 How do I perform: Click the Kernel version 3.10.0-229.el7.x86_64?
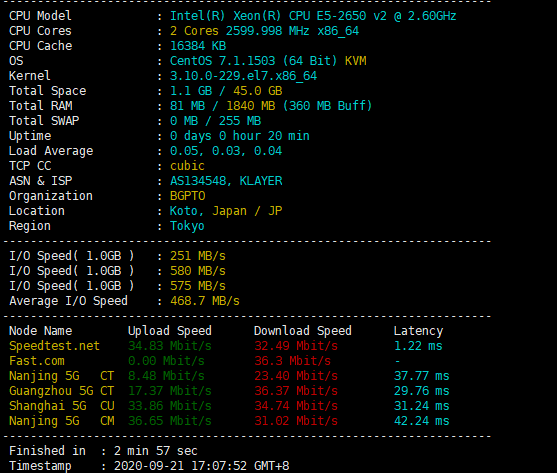243,76
